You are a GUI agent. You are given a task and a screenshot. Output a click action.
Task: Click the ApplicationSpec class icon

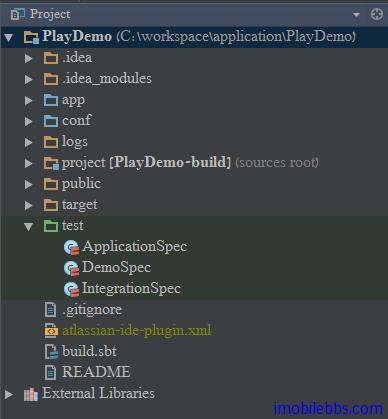pyautogui.click(x=71, y=247)
